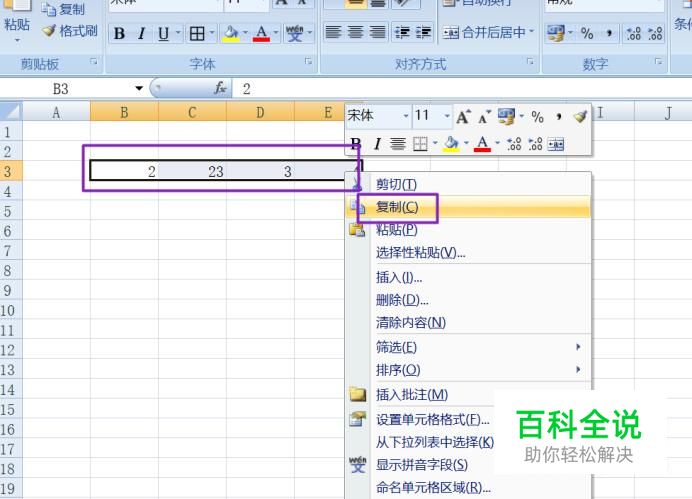
Task: Click the ribbon 粘贴 paste button
Action: pyautogui.click(x=16, y=20)
